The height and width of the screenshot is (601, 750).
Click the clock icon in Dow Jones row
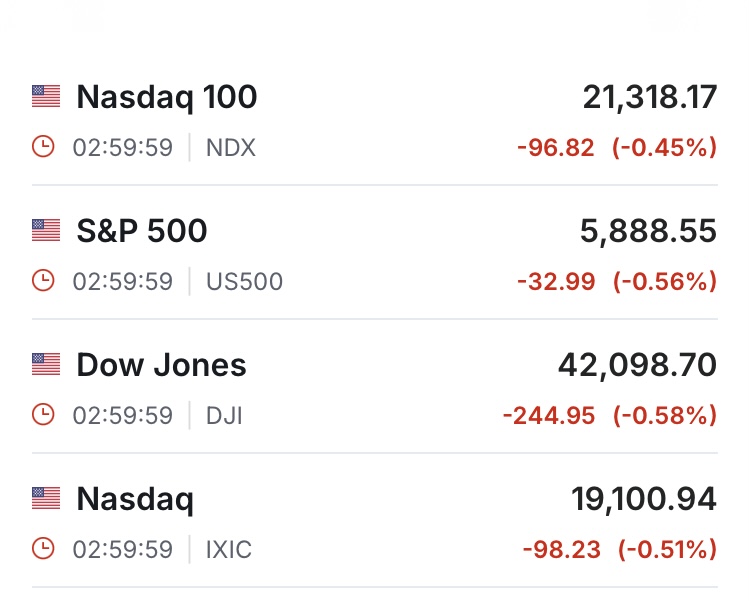click(x=43, y=415)
